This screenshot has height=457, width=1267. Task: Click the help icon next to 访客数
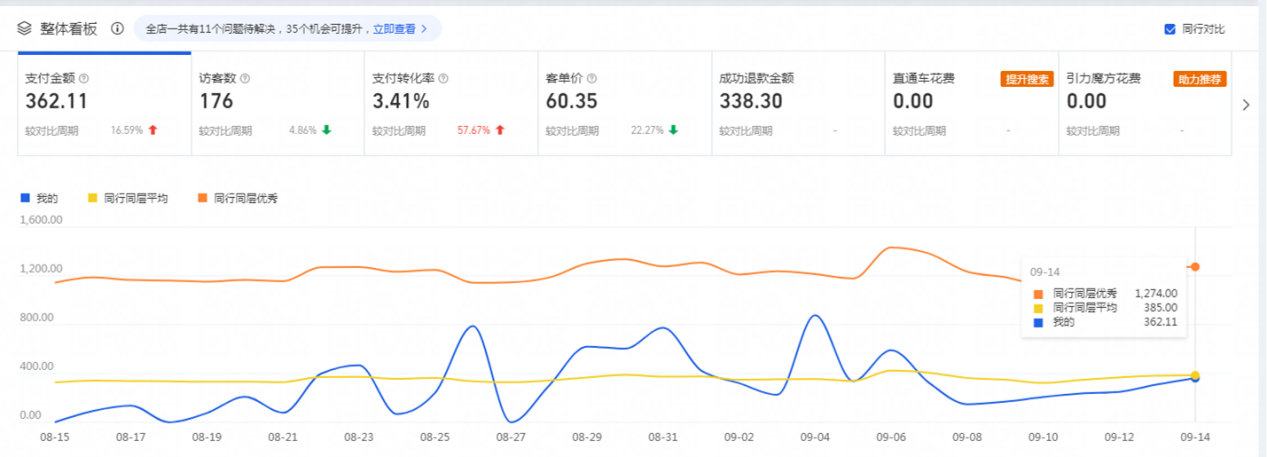pyautogui.click(x=245, y=78)
